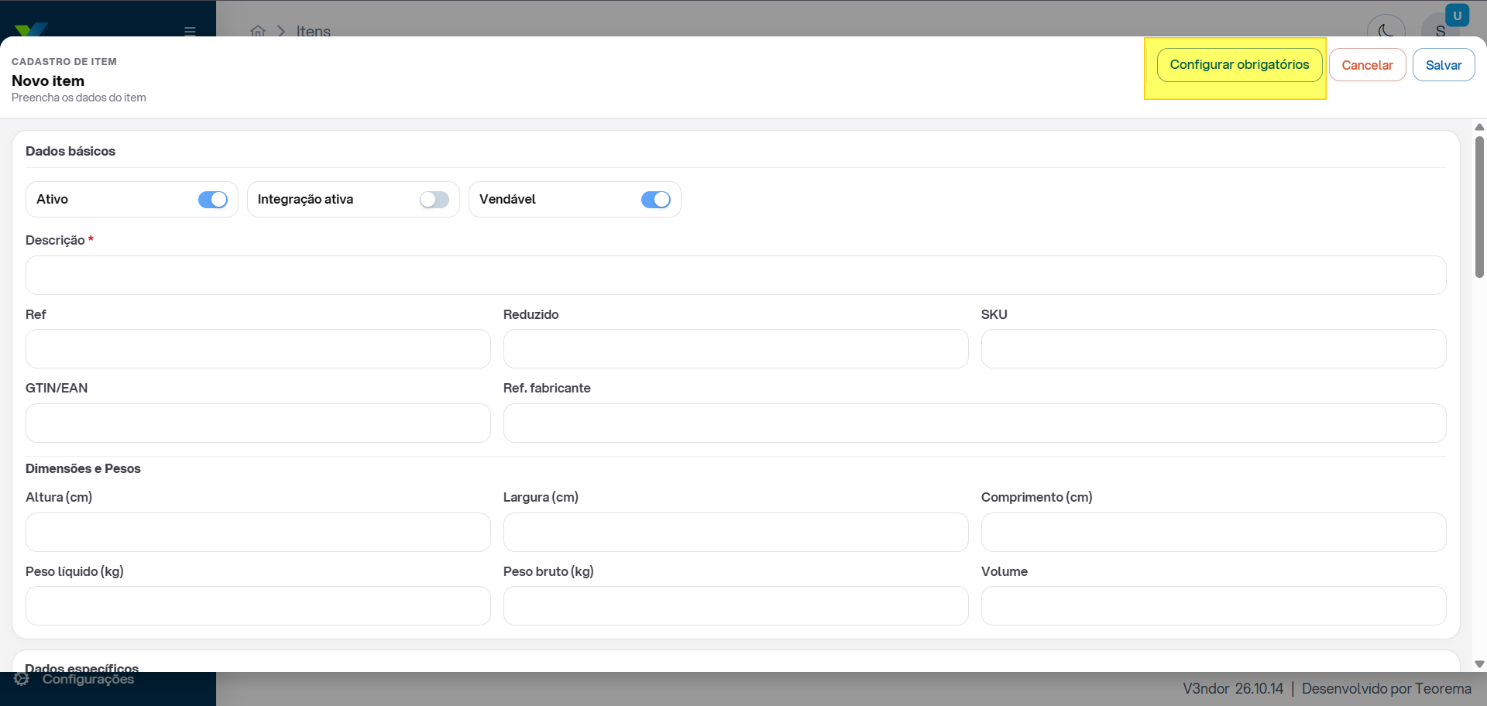Click the "Dados básicos" section heading
1487x706 pixels.
70,151
